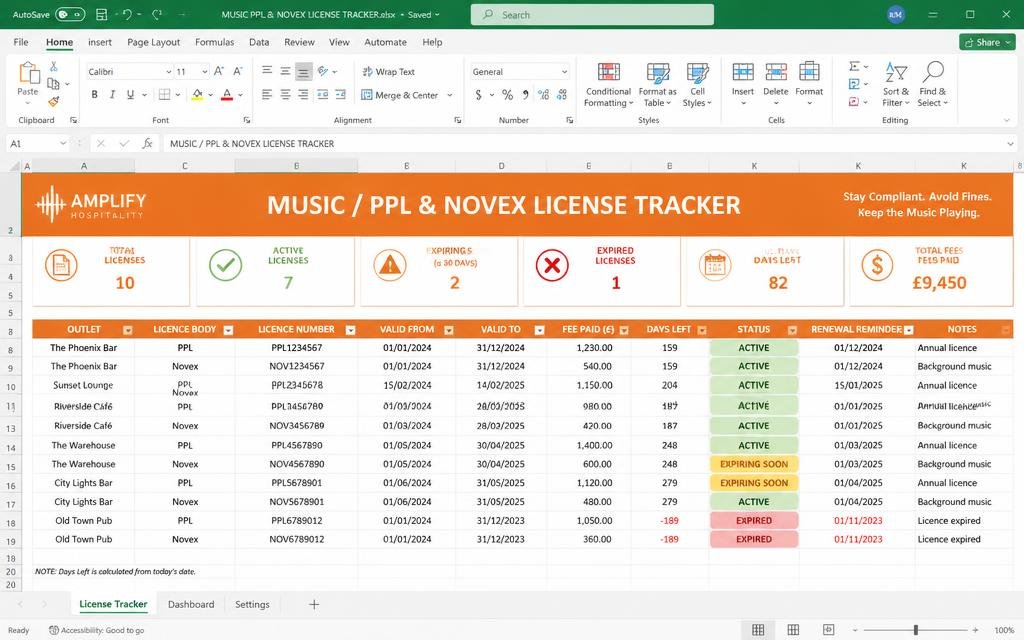The height and width of the screenshot is (640, 1024).
Task: Decrease font size with the smaller A icon
Action: click(238, 71)
